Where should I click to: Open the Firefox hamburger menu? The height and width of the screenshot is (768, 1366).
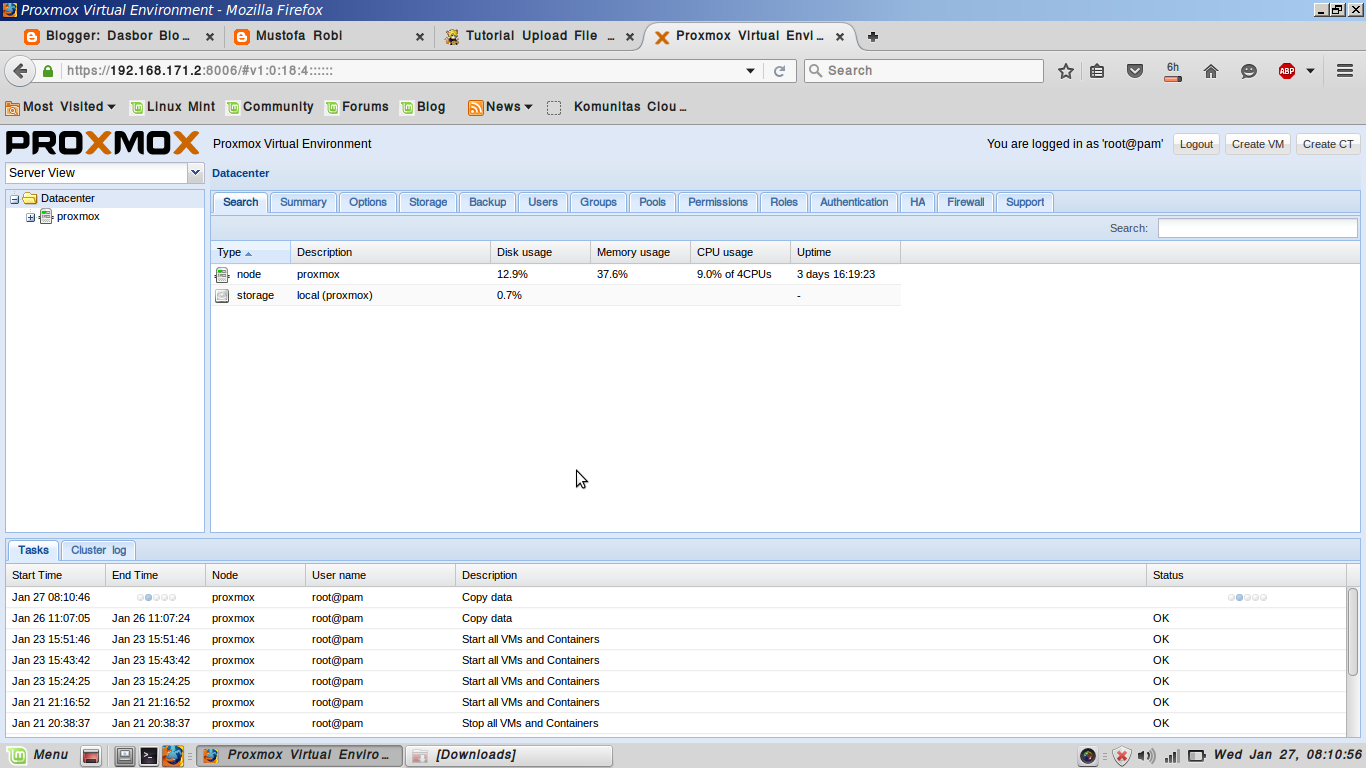click(1345, 71)
